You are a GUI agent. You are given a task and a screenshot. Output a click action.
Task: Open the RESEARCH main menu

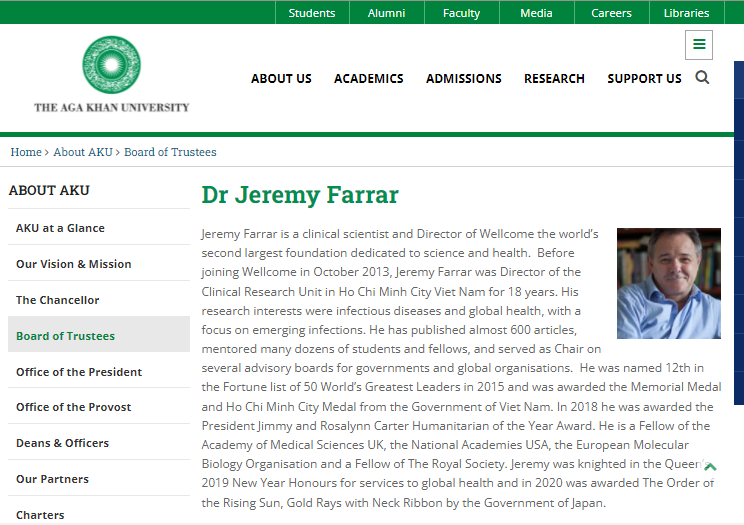pyautogui.click(x=554, y=79)
